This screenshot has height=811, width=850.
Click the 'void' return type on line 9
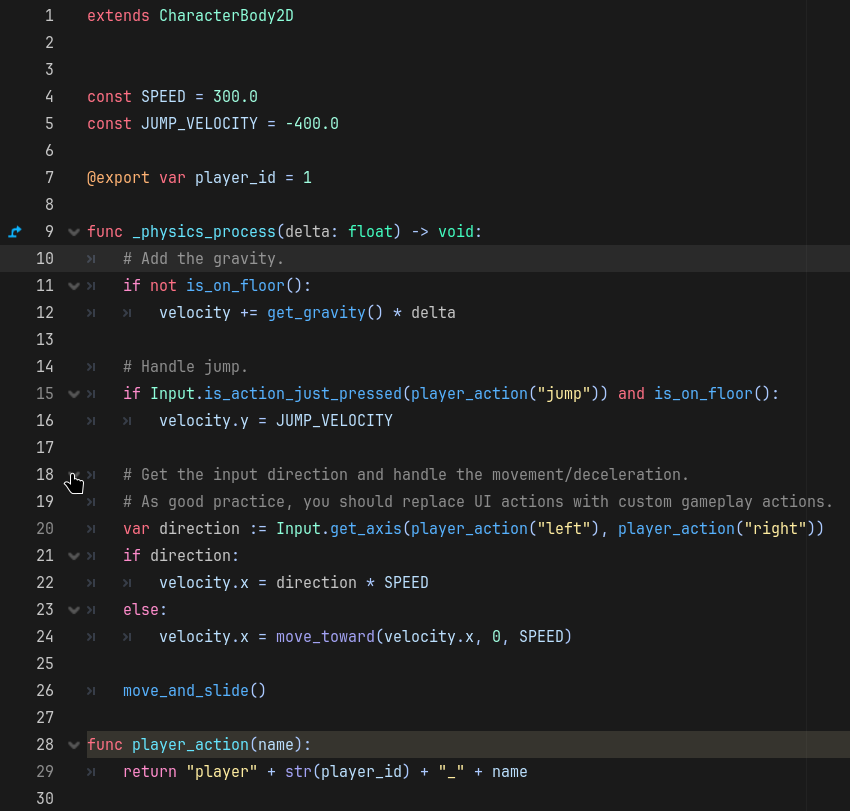456,231
